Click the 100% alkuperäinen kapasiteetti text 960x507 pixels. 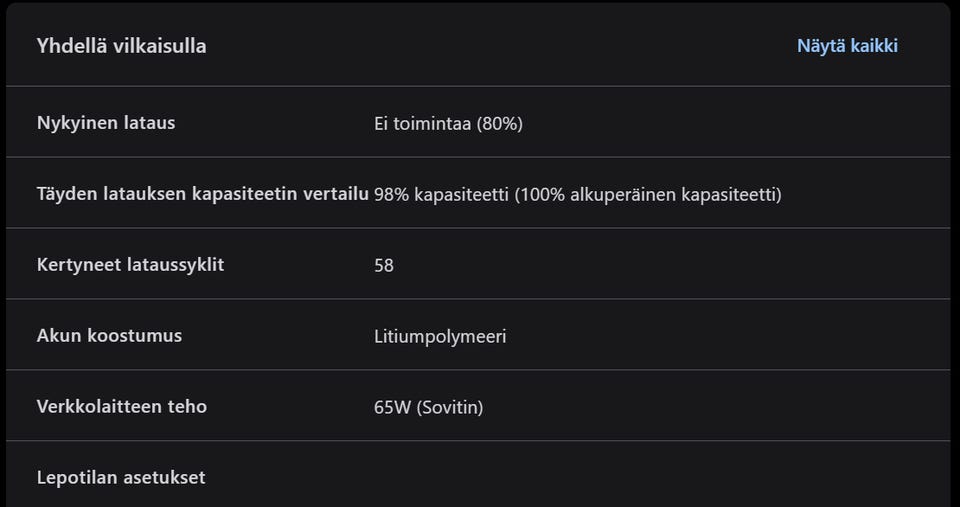point(648,194)
